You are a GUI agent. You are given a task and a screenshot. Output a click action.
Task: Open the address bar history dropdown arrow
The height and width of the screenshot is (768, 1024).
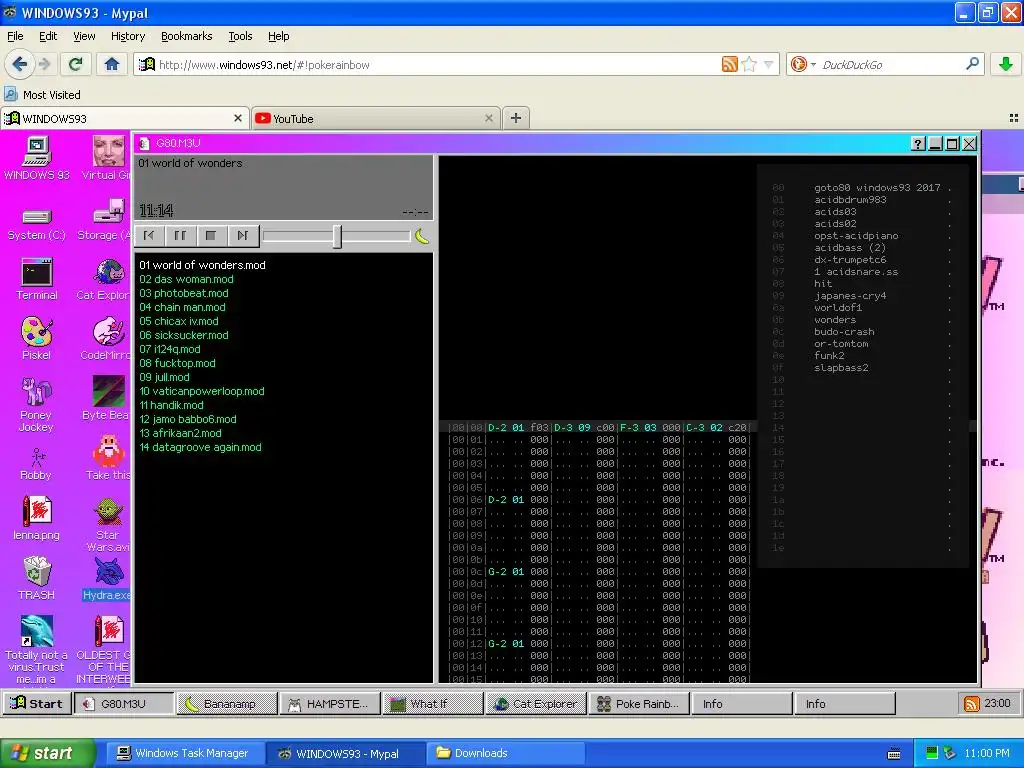[769, 64]
